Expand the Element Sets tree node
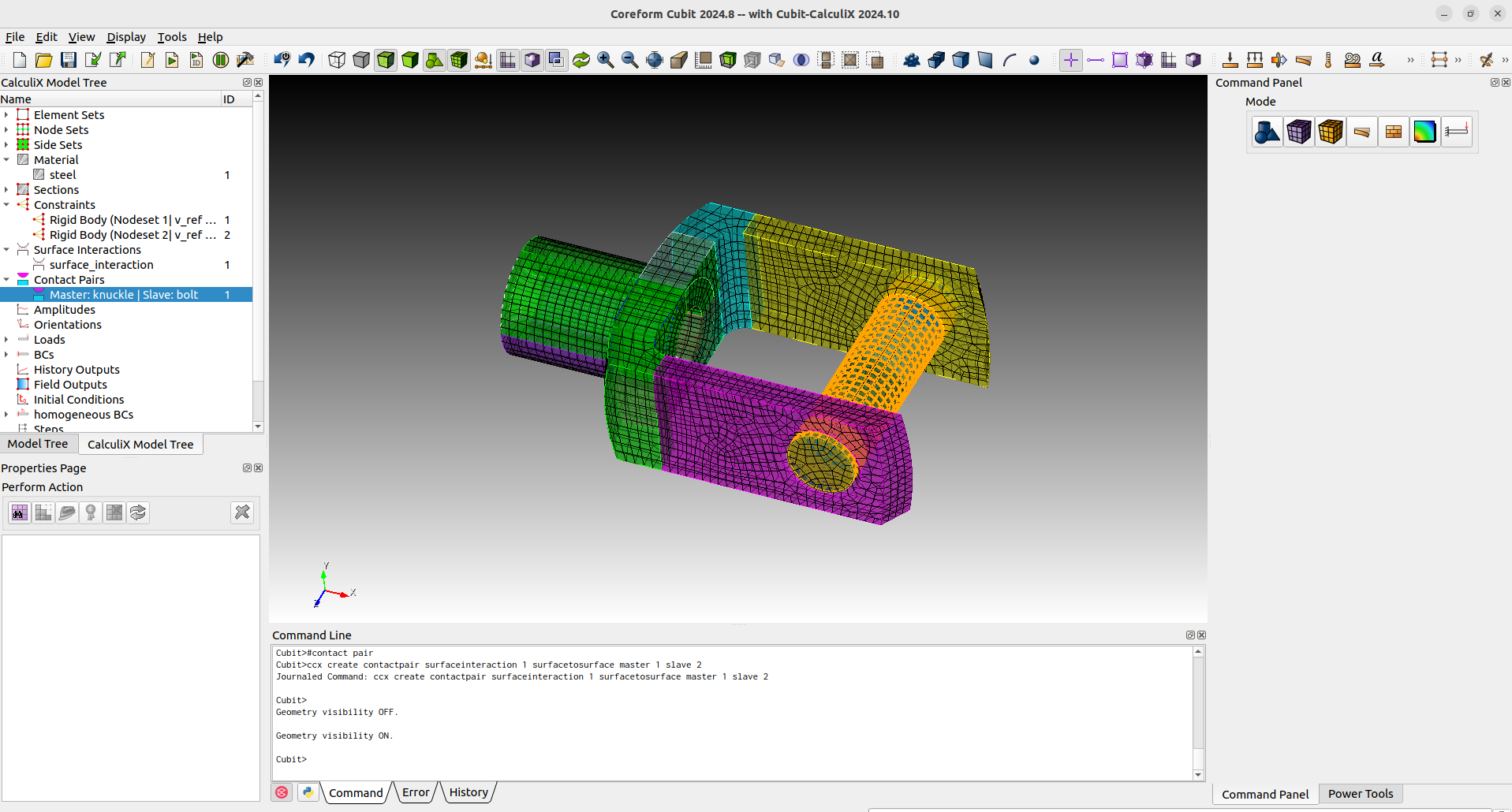The height and width of the screenshot is (812, 1512). tap(8, 114)
